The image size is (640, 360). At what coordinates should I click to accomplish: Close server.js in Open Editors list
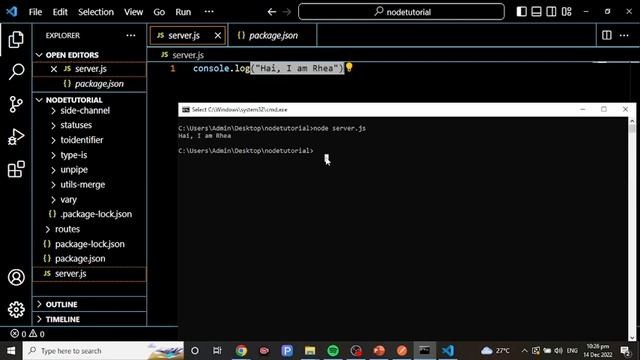[53, 69]
